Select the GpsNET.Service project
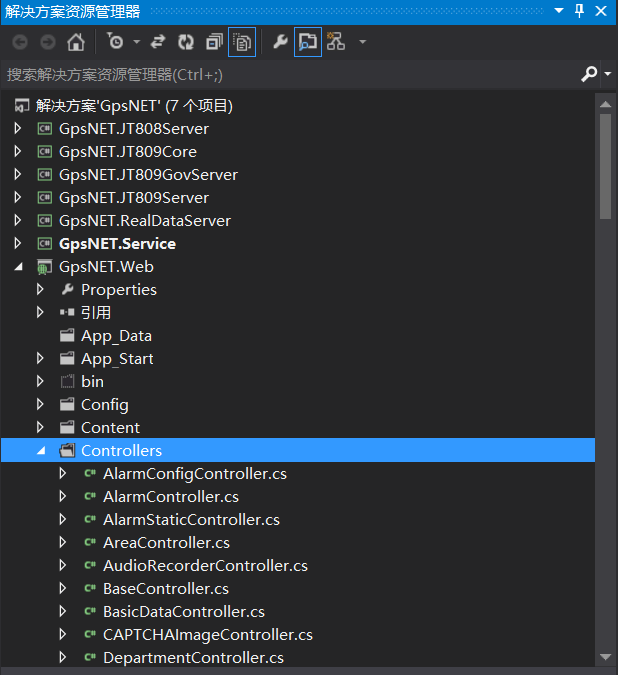Viewport: 618px width, 675px height. 117,244
